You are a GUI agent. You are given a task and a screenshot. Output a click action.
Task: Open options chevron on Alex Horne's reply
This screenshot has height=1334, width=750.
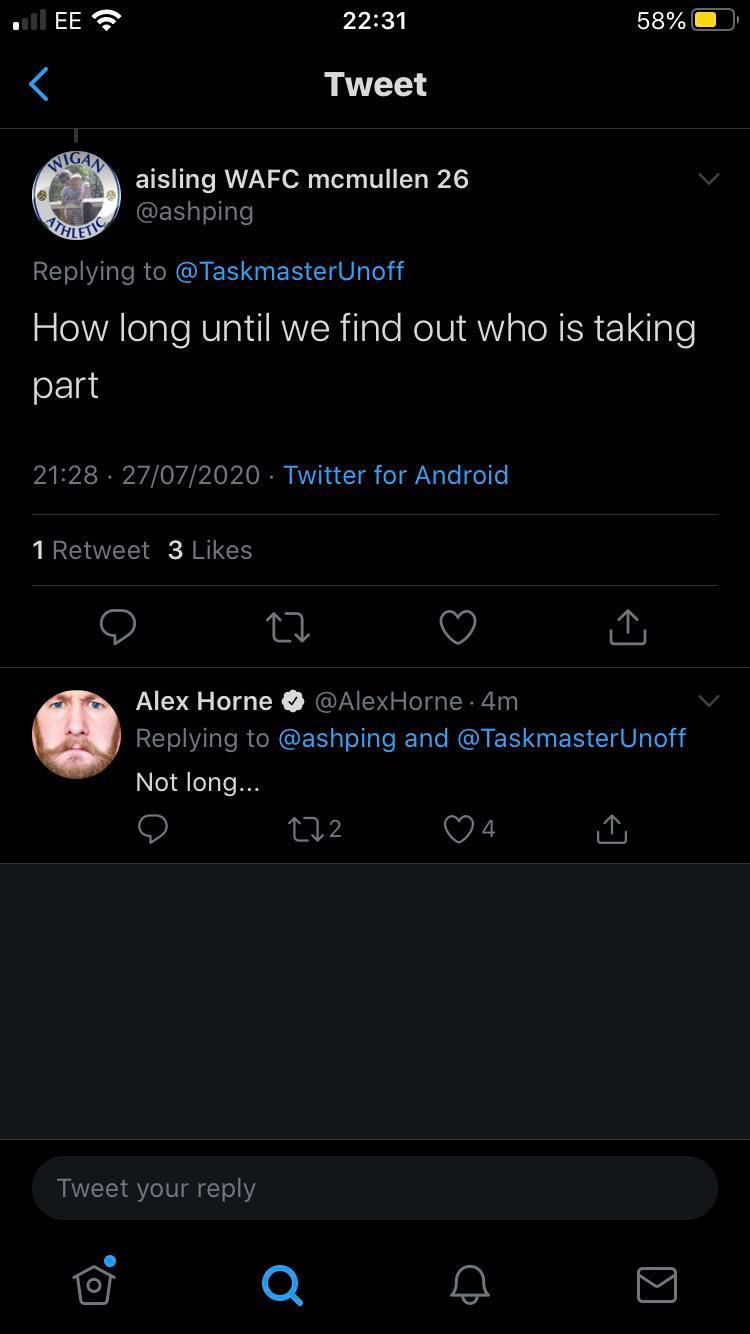pos(708,701)
